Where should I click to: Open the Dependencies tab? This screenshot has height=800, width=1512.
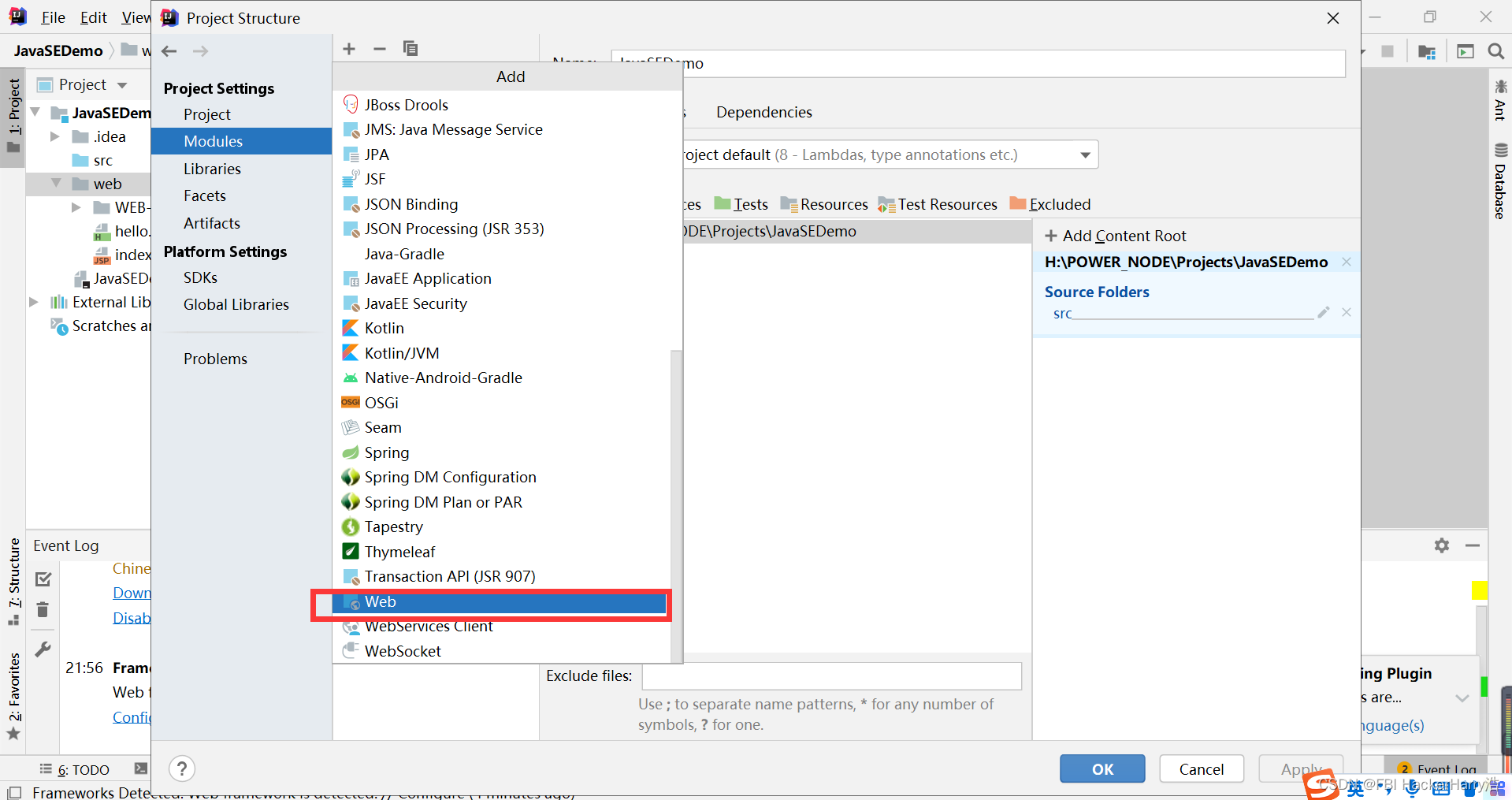coord(763,112)
